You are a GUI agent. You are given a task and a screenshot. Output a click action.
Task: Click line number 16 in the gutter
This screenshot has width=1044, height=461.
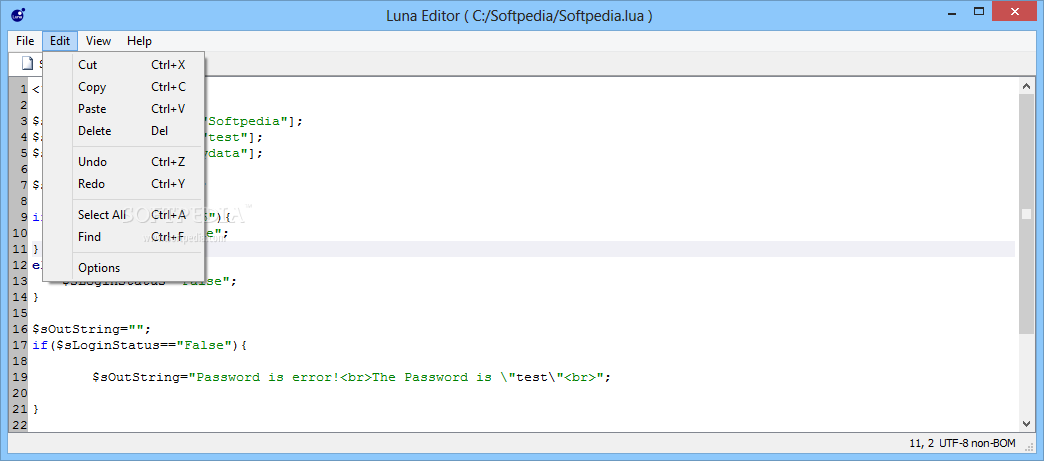coord(19,329)
